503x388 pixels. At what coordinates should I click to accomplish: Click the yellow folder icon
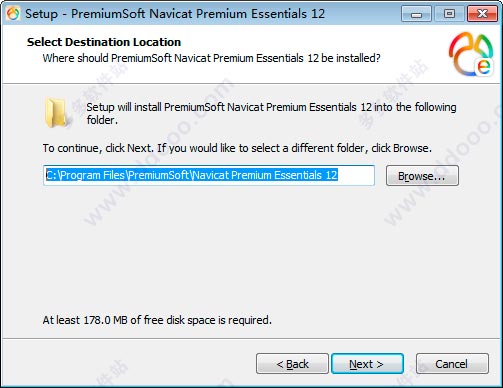(x=56, y=113)
